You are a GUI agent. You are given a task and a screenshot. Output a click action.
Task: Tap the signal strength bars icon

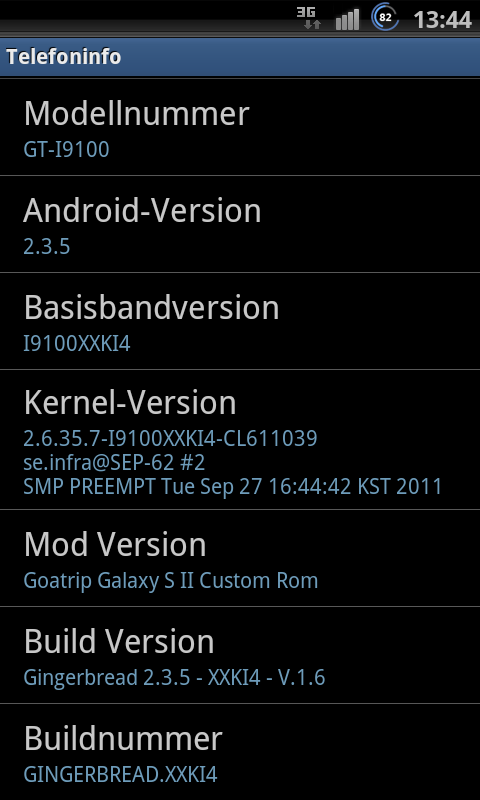click(x=347, y=20)
